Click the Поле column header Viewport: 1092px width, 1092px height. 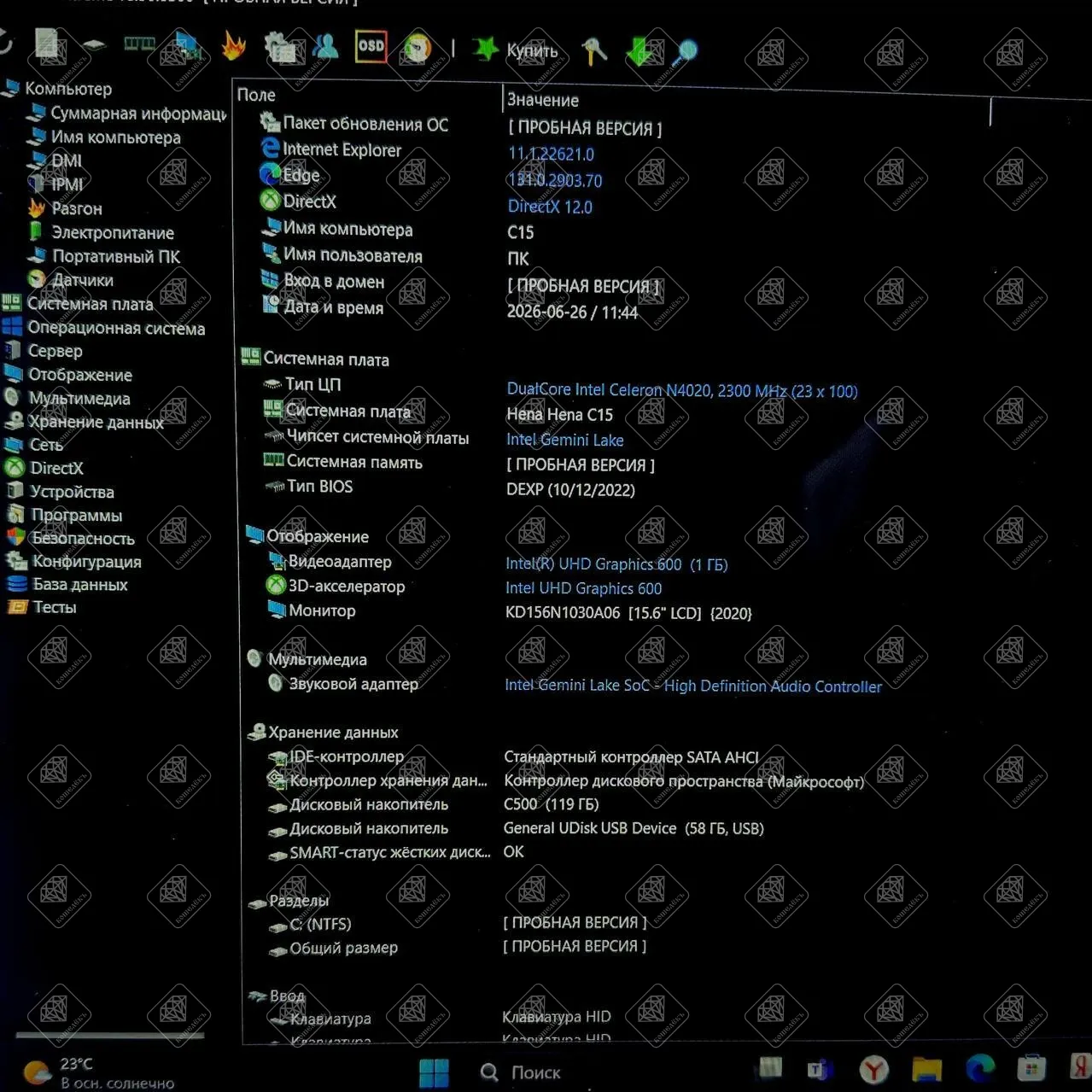(256, 95)
